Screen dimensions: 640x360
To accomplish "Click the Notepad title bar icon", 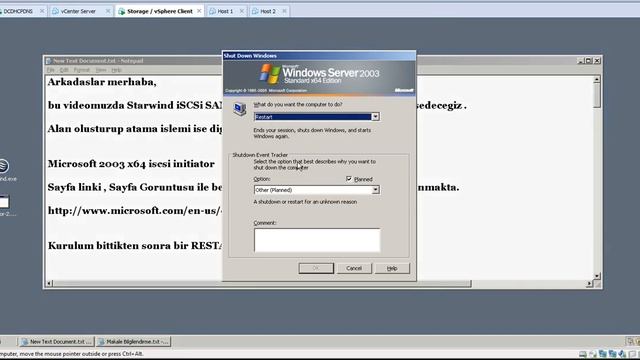I will click(x=49, y=61).
